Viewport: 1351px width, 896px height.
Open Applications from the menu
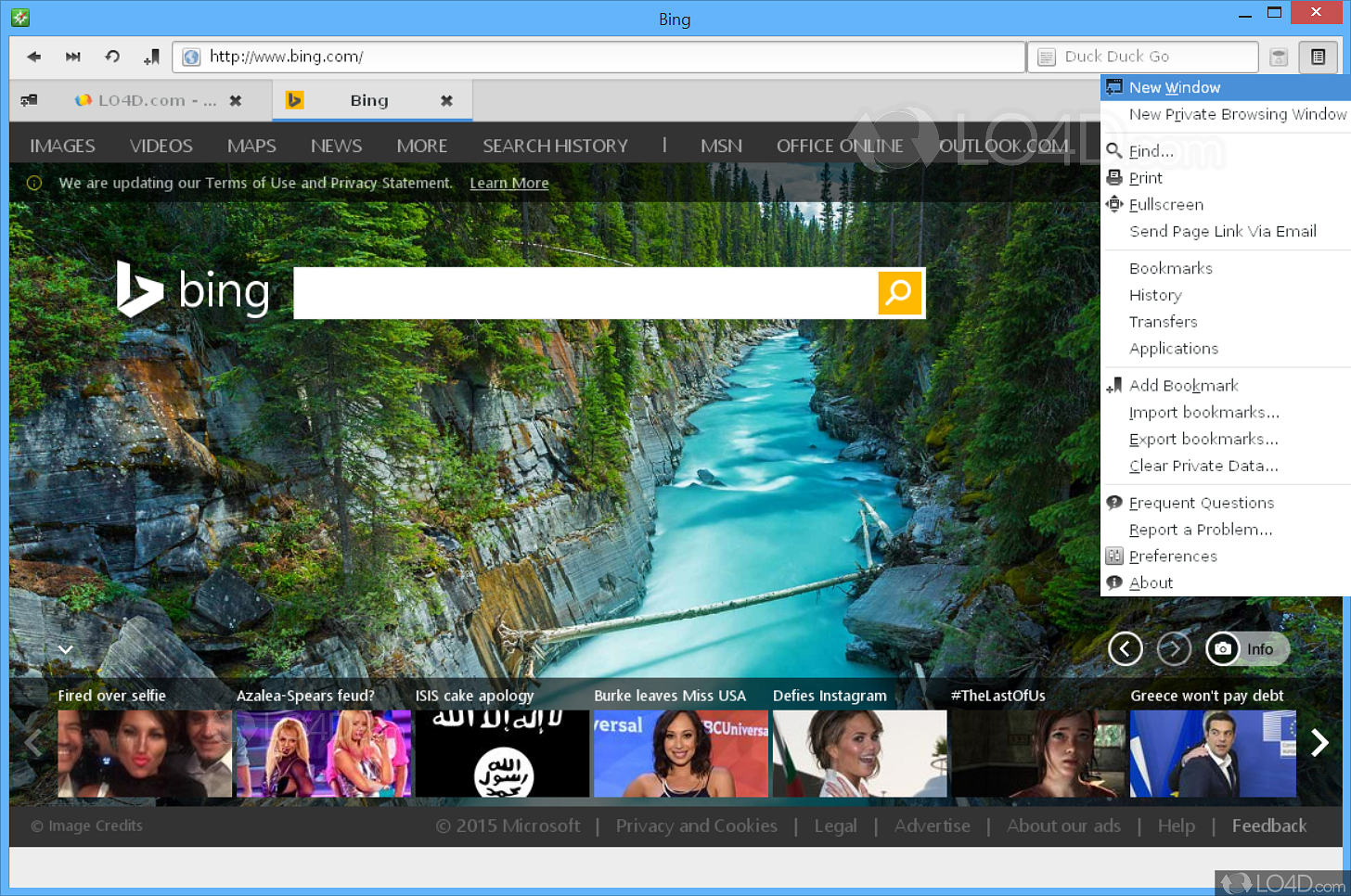pyautogui.click(x=1225, y=349)
